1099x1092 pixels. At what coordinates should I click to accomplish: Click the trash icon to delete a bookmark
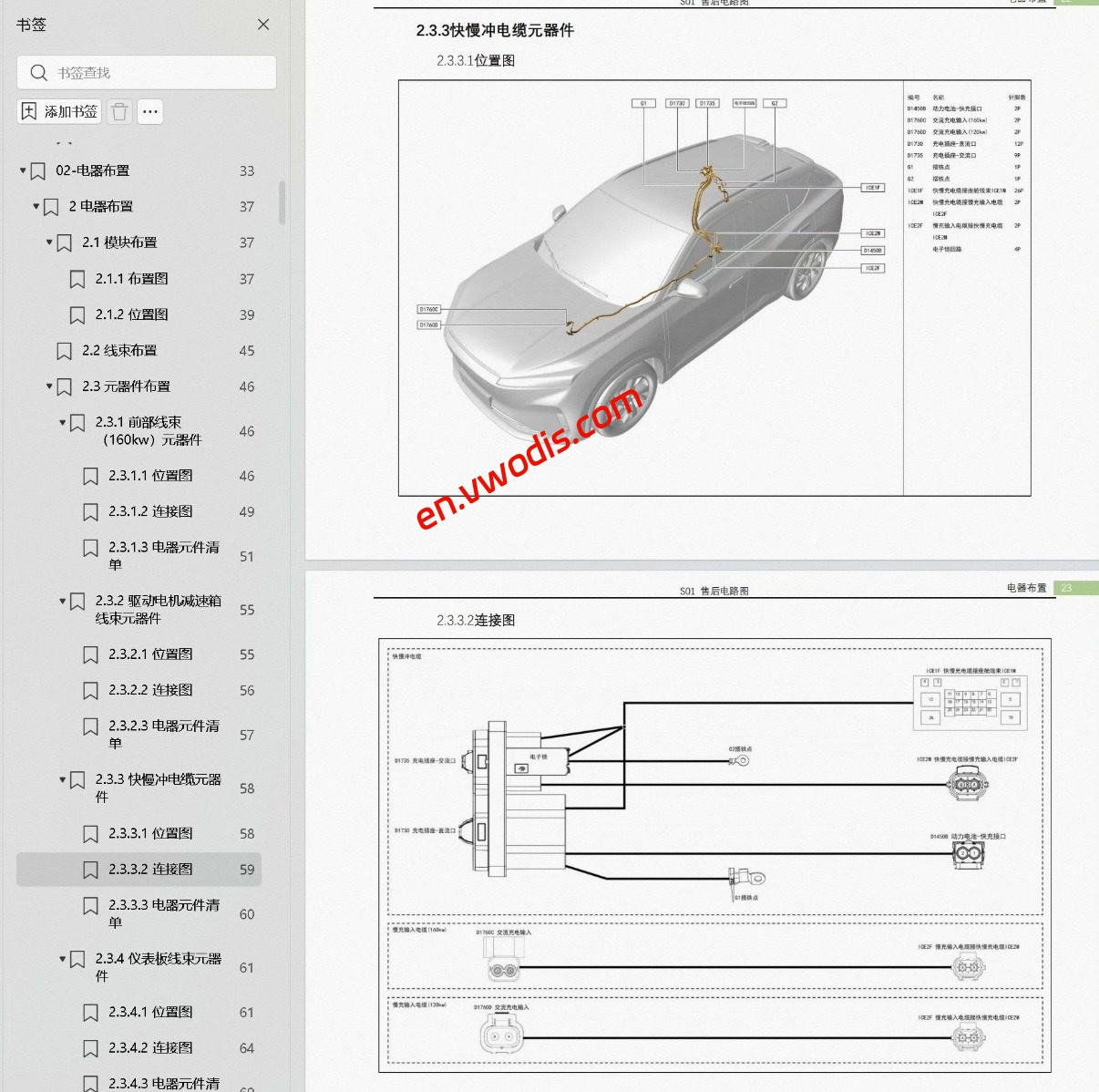(118, 111)
